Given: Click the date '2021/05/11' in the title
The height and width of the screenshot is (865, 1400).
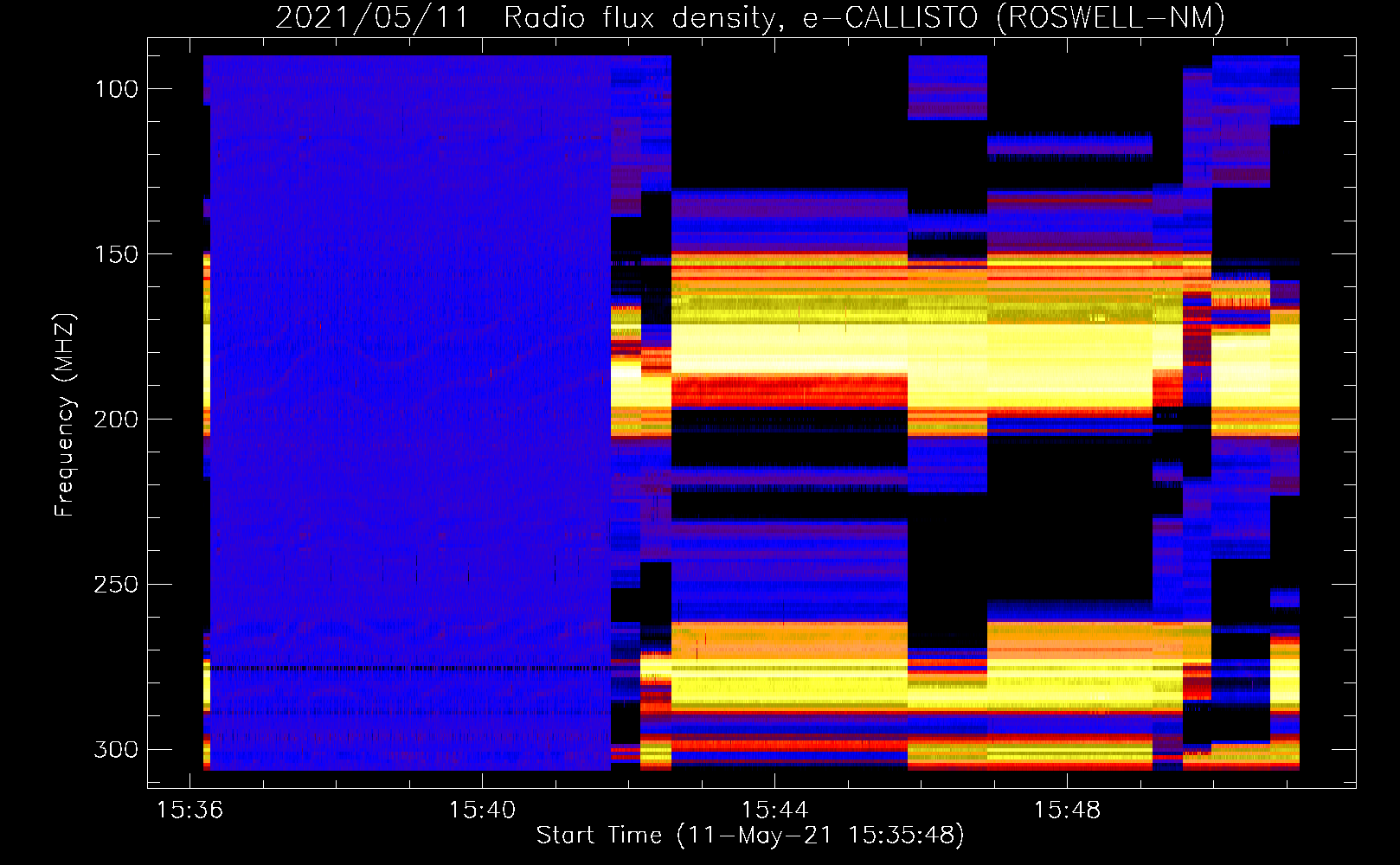Looking at the screenshot, I should (372, 17).
